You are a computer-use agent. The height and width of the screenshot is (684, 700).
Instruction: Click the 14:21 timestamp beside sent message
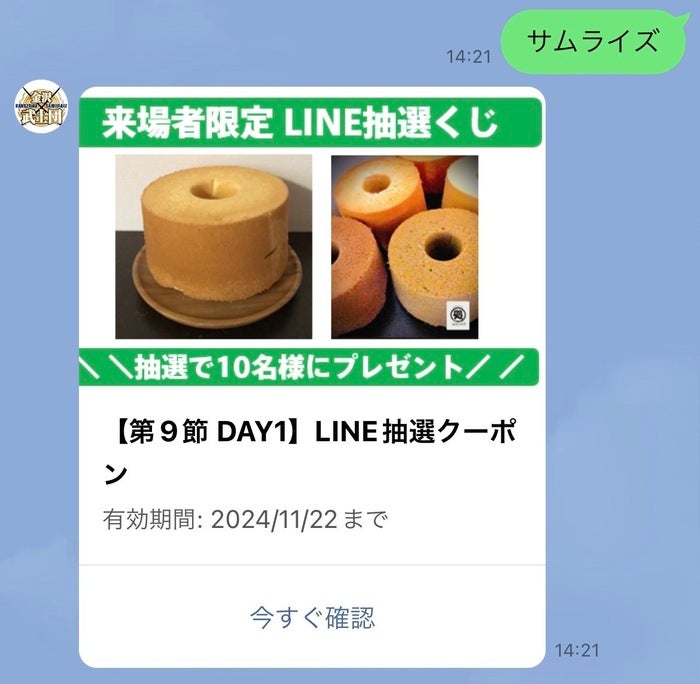468,57
